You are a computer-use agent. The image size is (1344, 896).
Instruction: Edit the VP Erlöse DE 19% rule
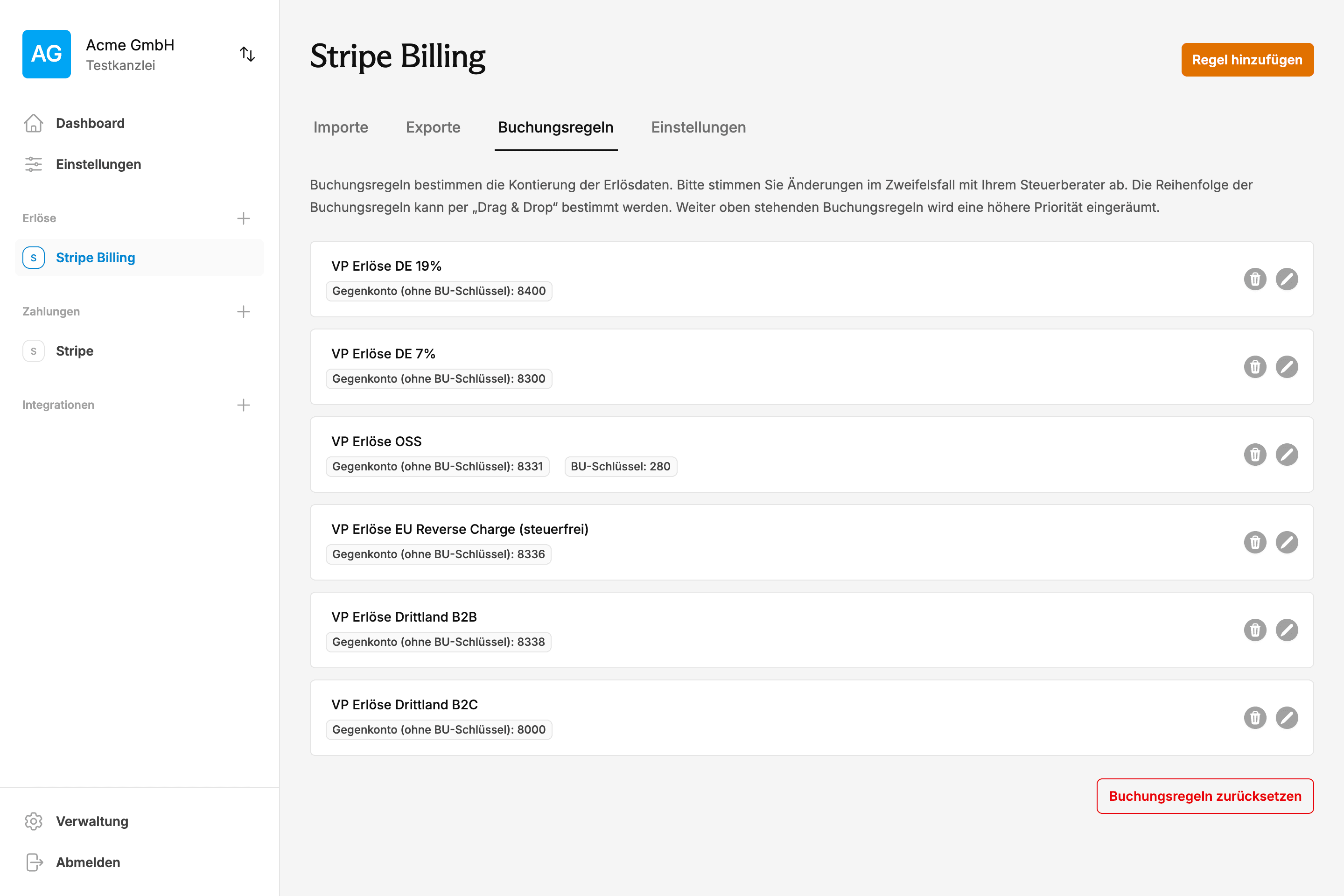pyautogui.click(x=1288, y=280)
